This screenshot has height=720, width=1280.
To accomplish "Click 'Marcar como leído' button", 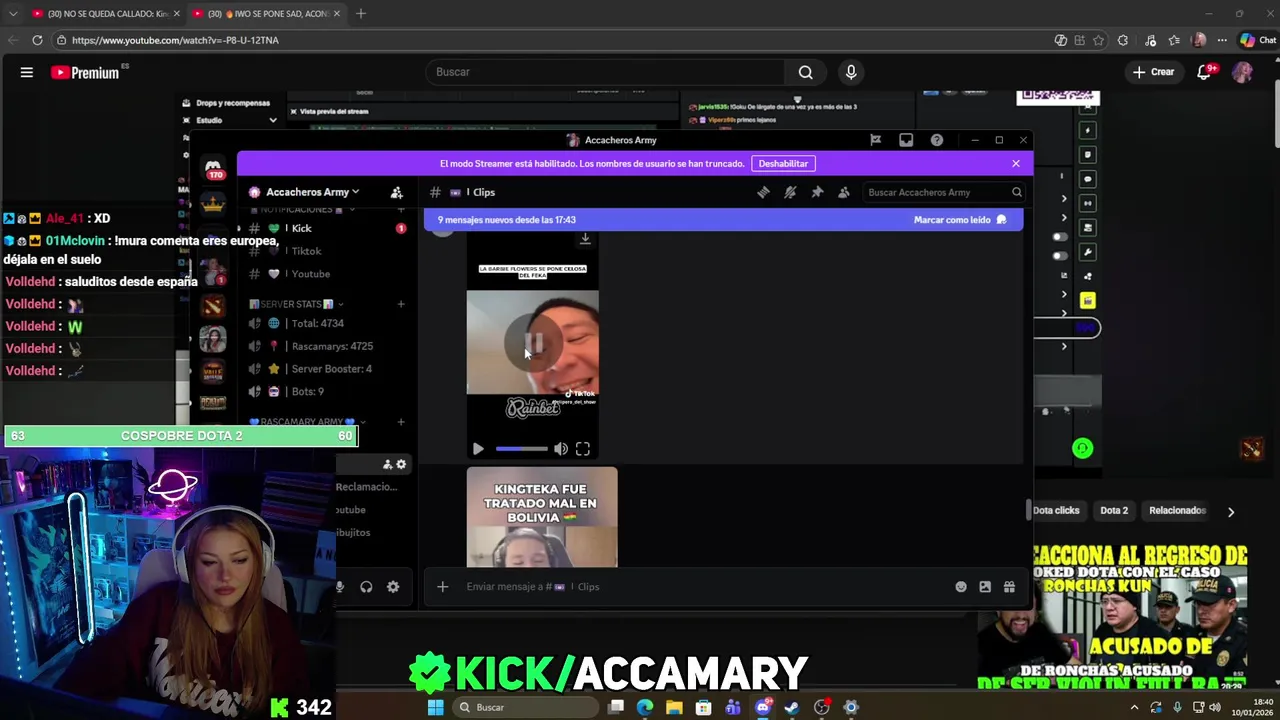I will [x=960, y=220].
